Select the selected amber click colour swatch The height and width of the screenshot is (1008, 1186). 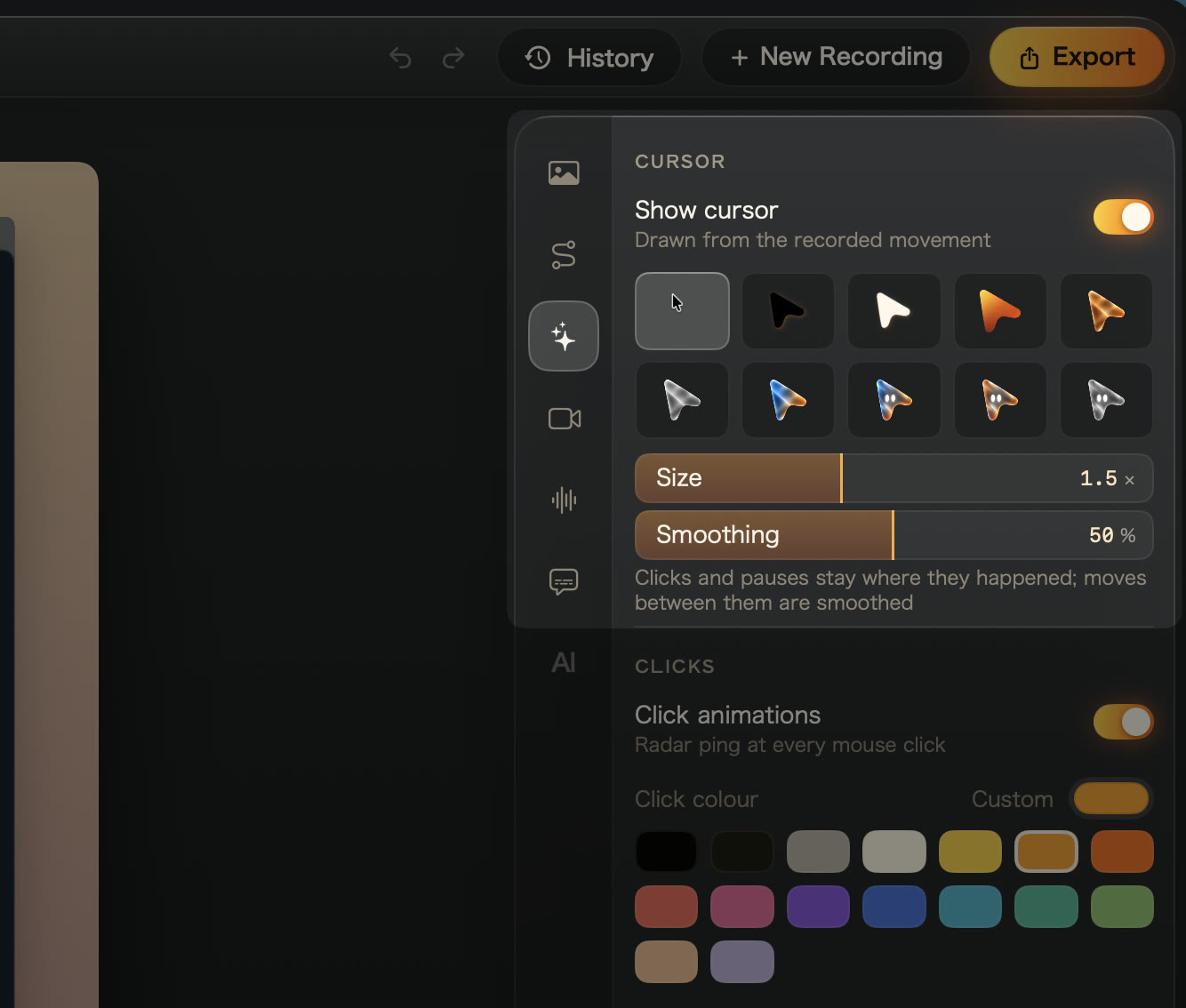click(x=1046, y=852)
